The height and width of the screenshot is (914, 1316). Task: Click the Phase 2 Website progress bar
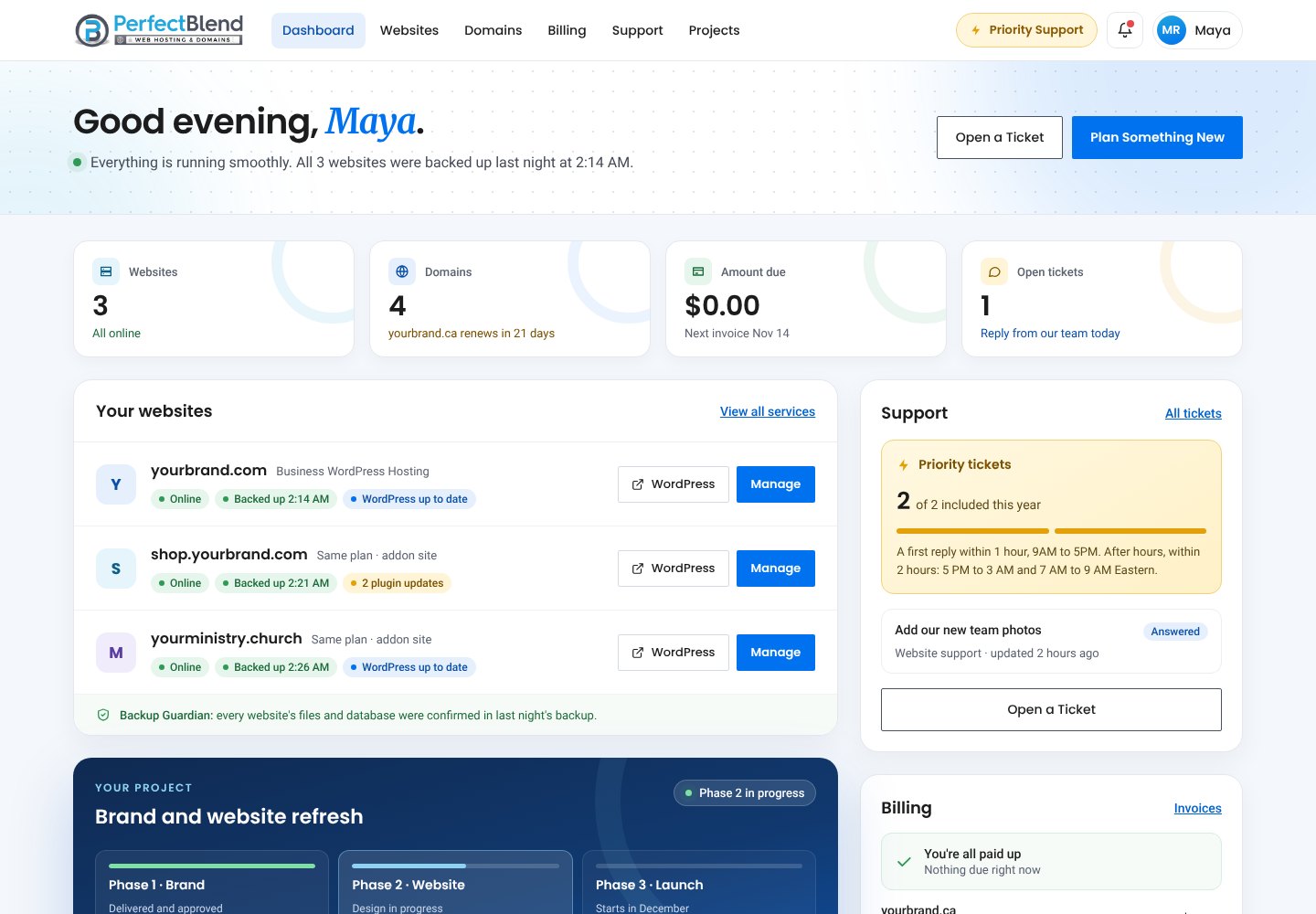[455, 866]
